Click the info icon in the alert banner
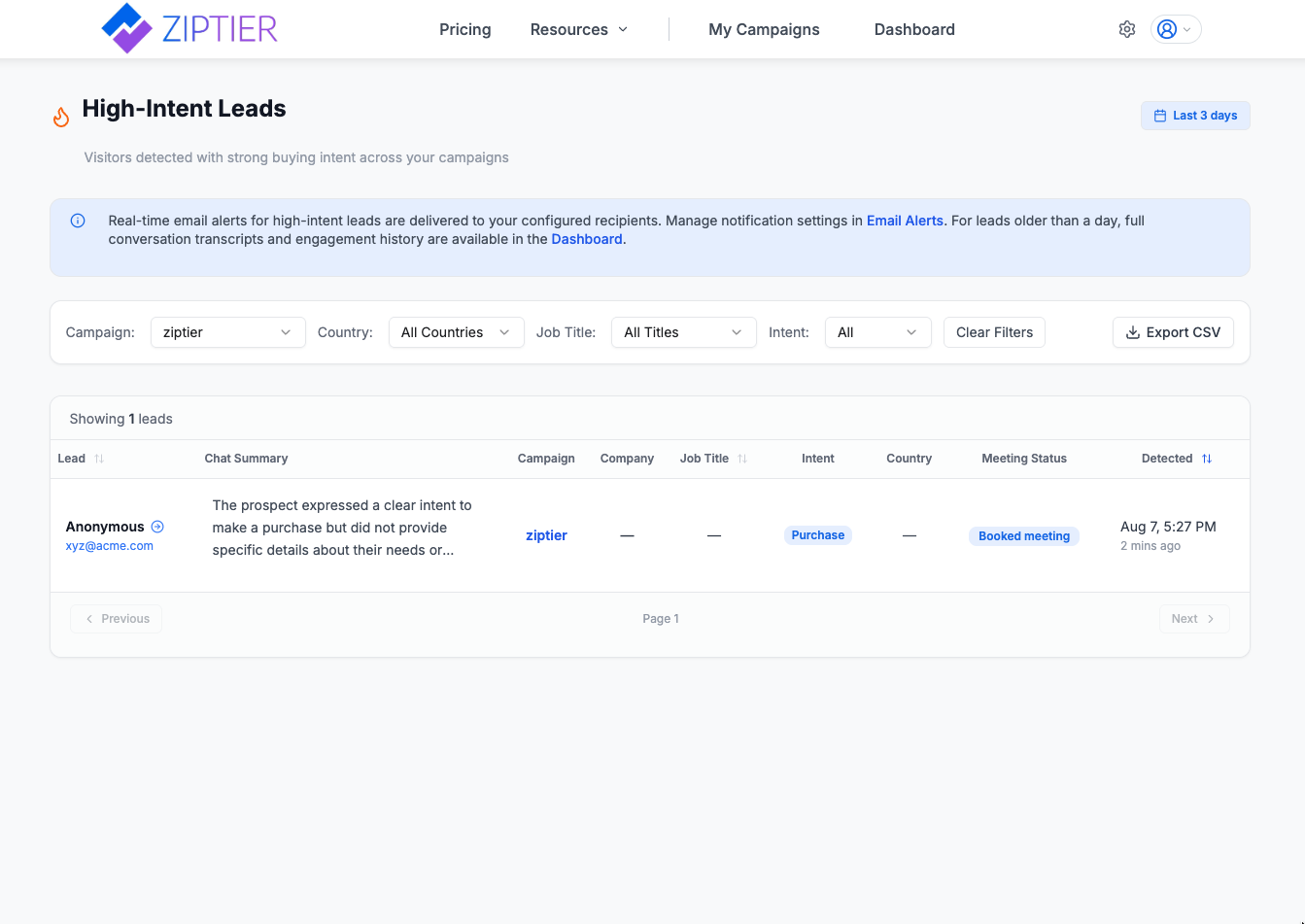1305x924 pixels. [x=78, y=221]
